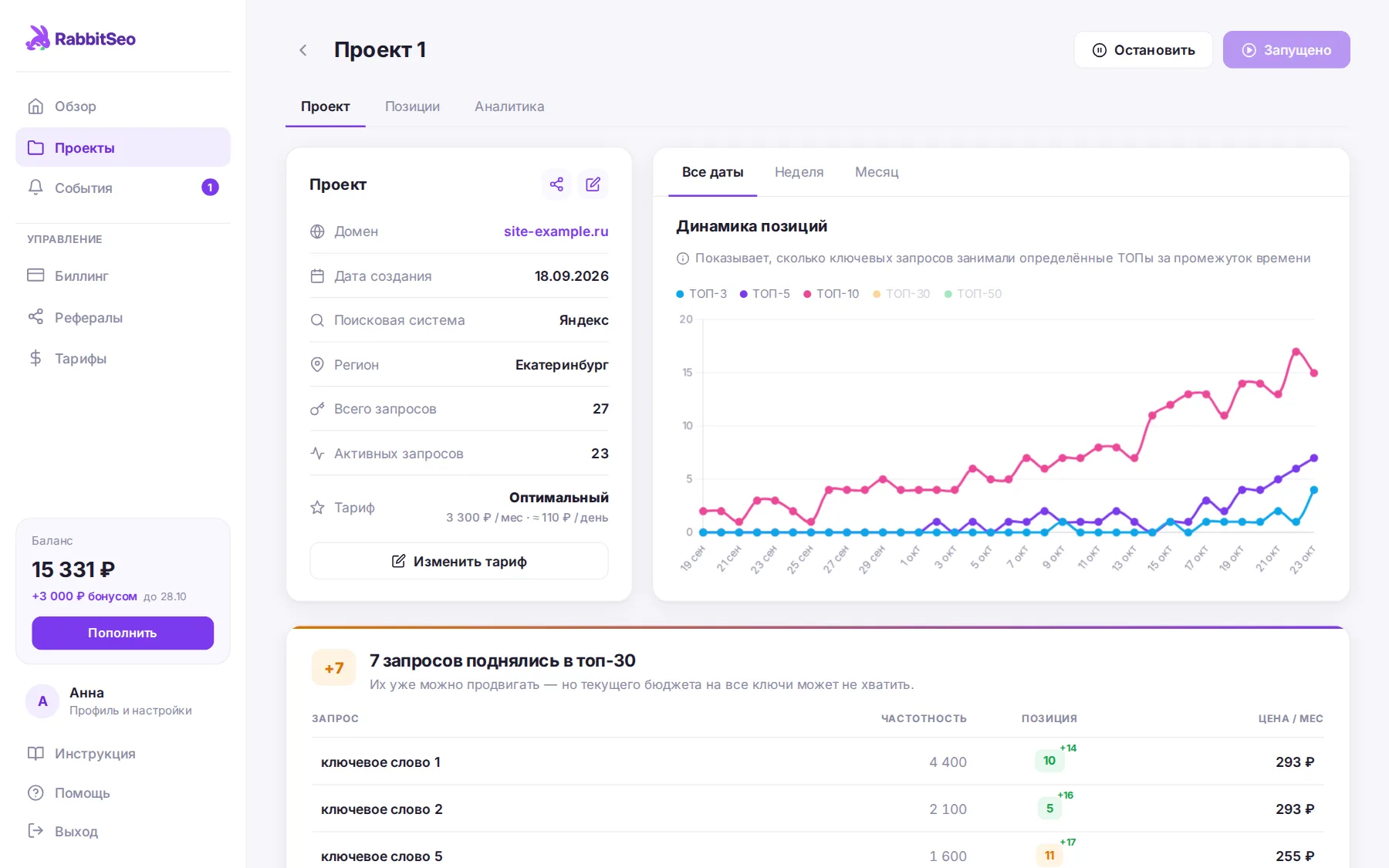The image size is (1389, 868).
Task: Click the Тариф star icon
Action: (317, 508)
